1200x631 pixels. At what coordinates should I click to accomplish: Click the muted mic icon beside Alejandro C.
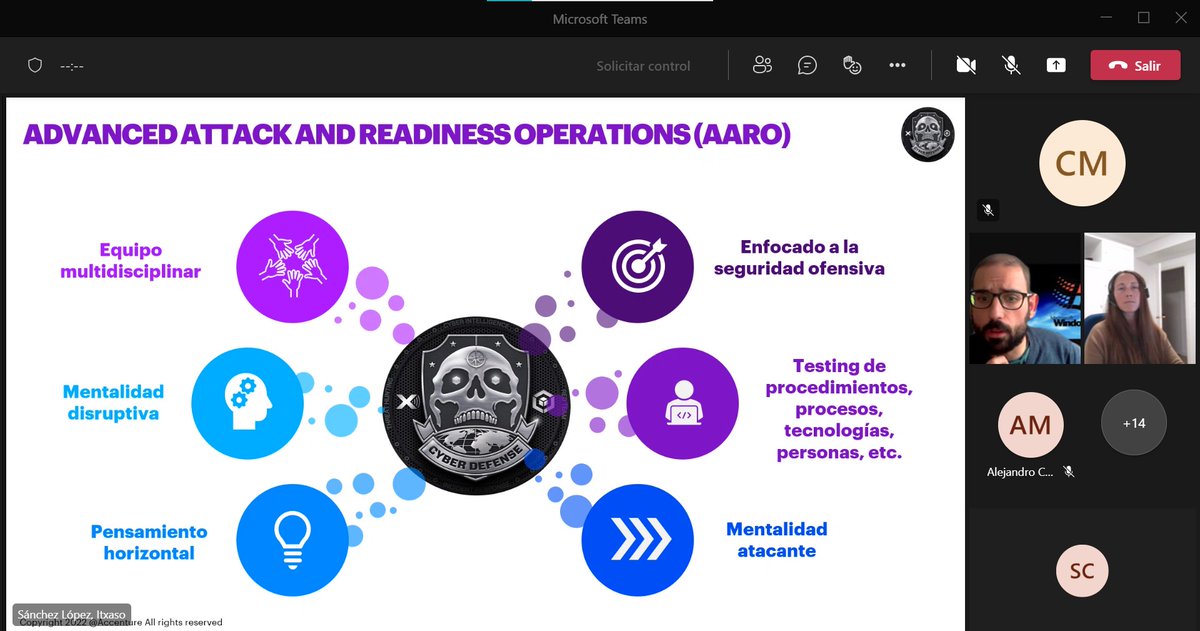pos(1068,471)
